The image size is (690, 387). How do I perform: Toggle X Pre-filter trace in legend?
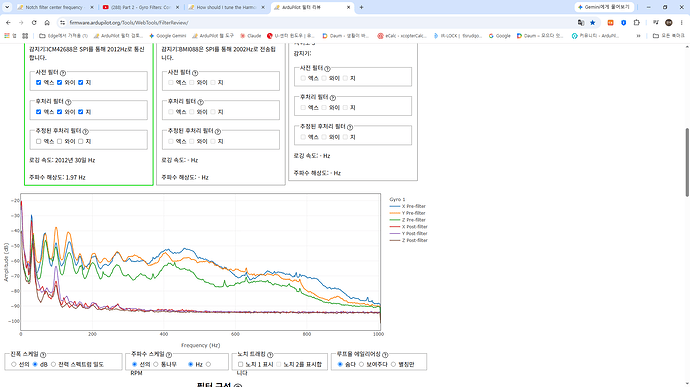407,206
